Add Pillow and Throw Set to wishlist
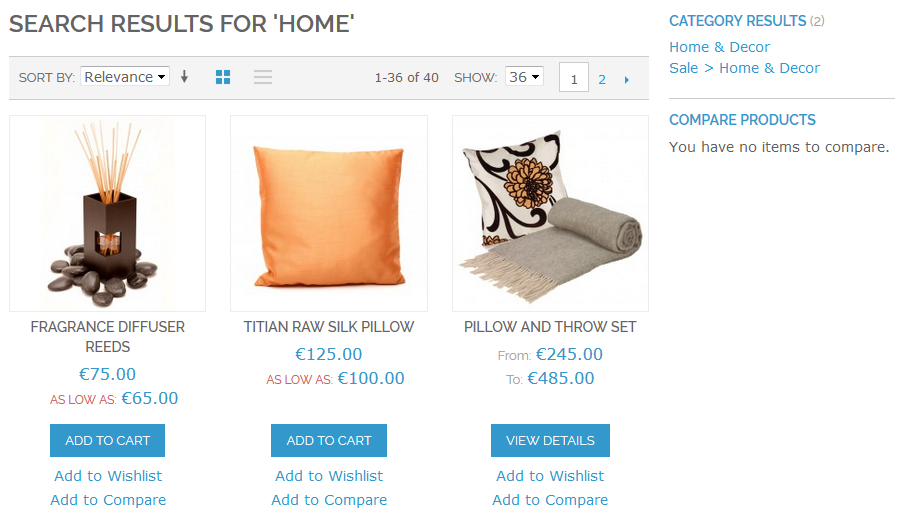The image size is (901, 517). pos(550,476)
